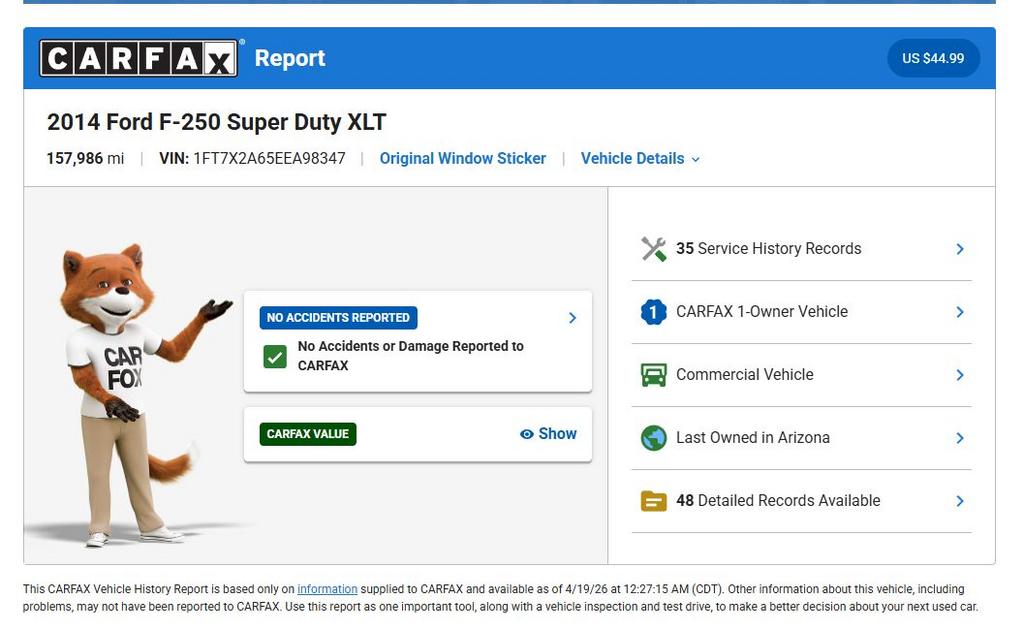Open the Commercial Vehicle row

(x=800, y=375)
